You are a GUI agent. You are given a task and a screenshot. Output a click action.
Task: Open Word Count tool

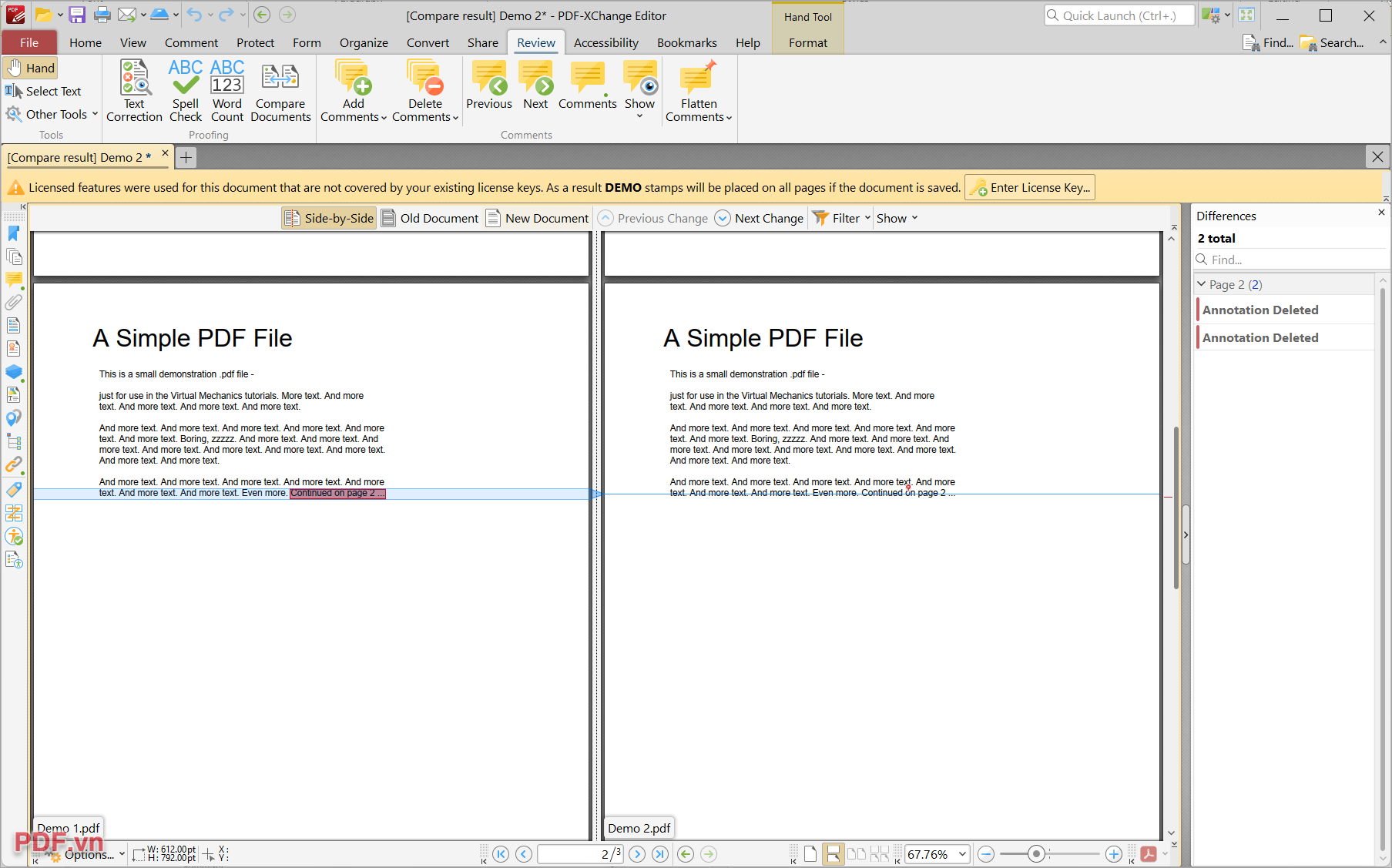click(x=227, y=90)
